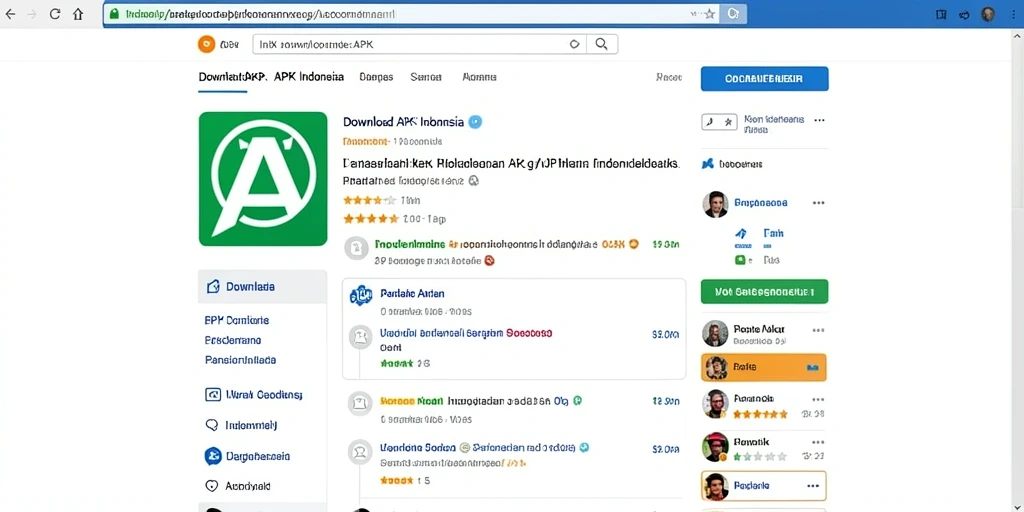Click the large green A app icon
The image size is (1024, 512).
263,179
